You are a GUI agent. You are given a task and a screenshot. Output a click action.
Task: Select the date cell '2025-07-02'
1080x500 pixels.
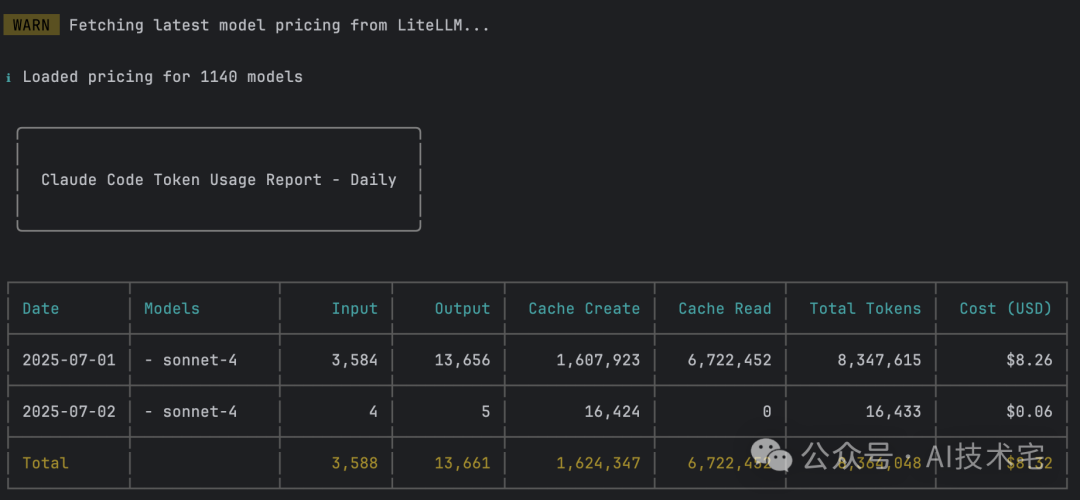pyautogui.click(x=69, y=412)
